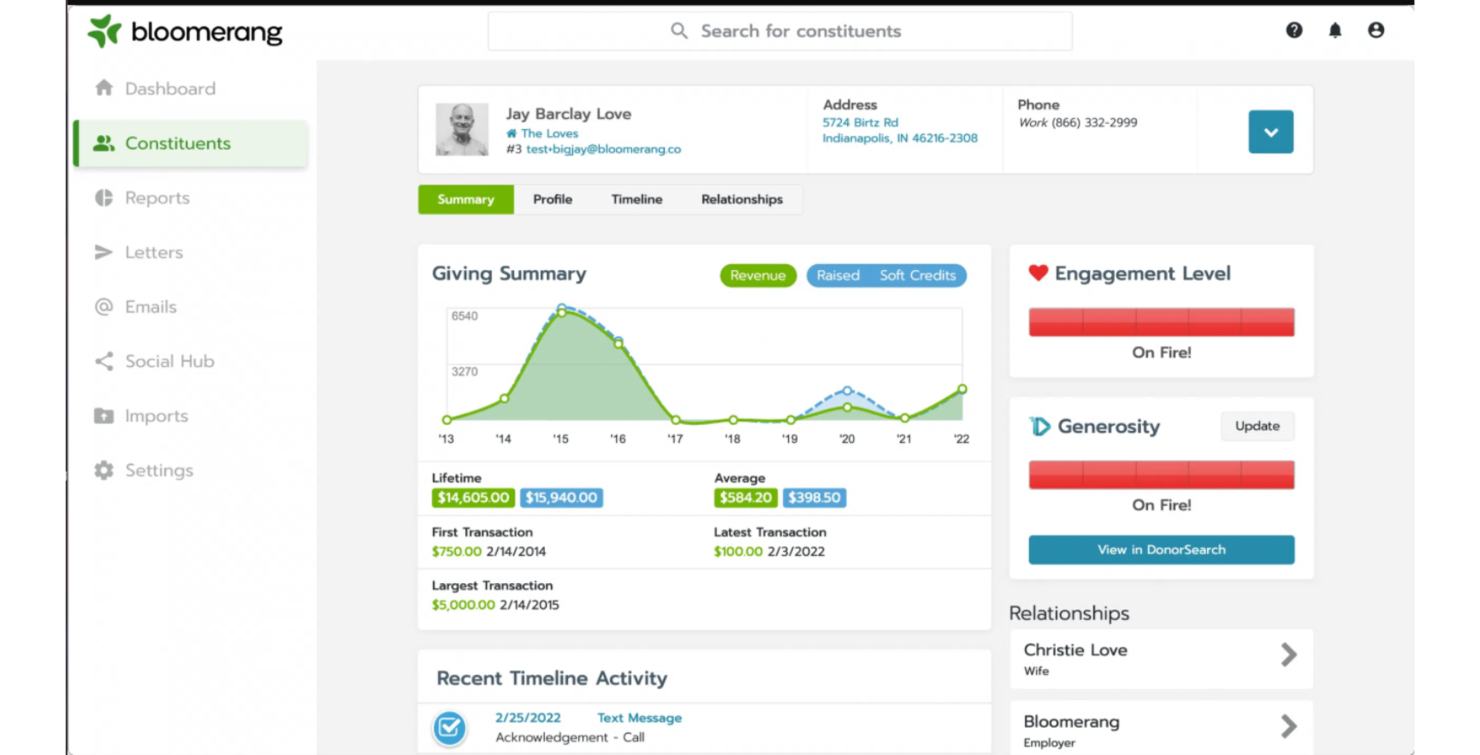The height and width of the screenshot is (755, 1480).
Task: Click Indianapolis, IN 46216-2308 link
Action: point(900,138)
